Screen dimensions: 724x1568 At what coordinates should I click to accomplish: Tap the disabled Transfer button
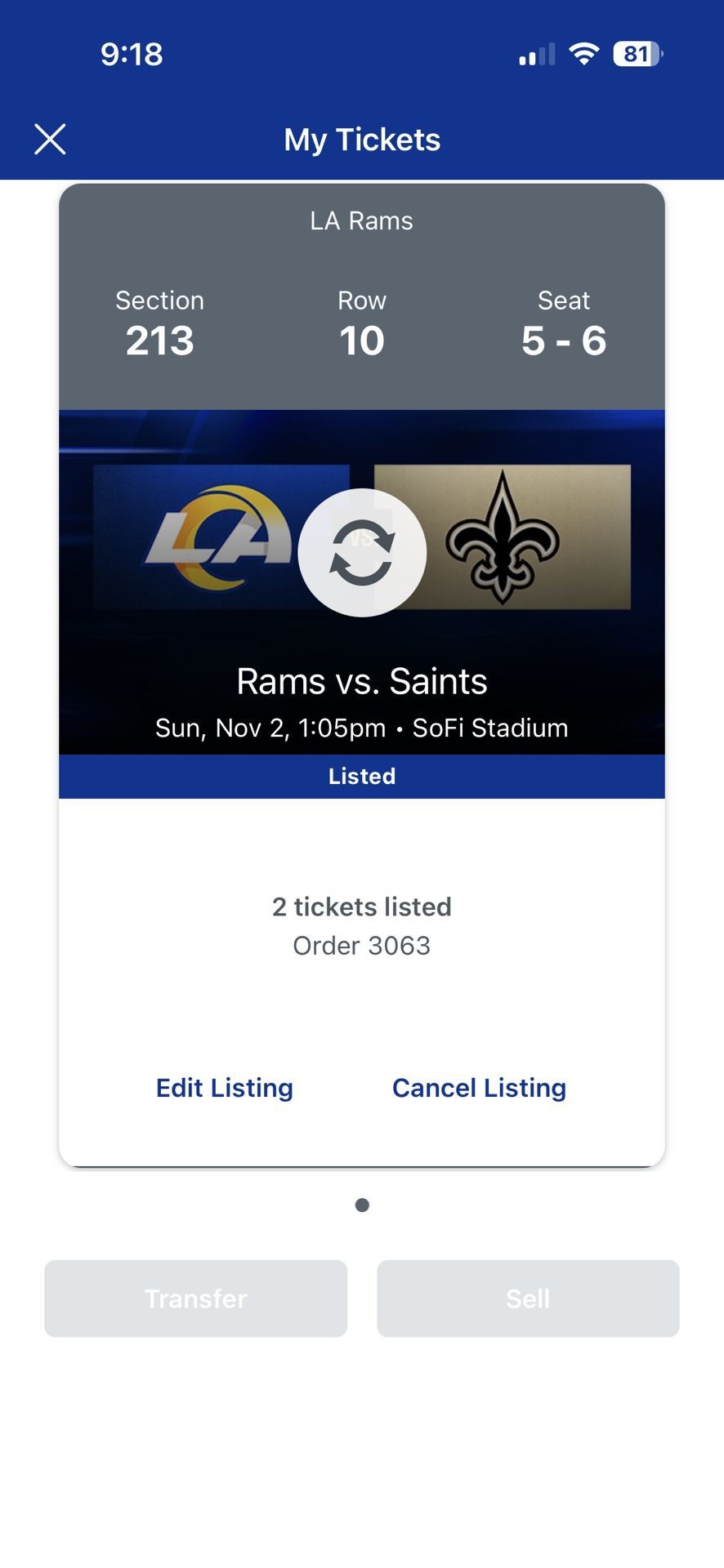195,1298
